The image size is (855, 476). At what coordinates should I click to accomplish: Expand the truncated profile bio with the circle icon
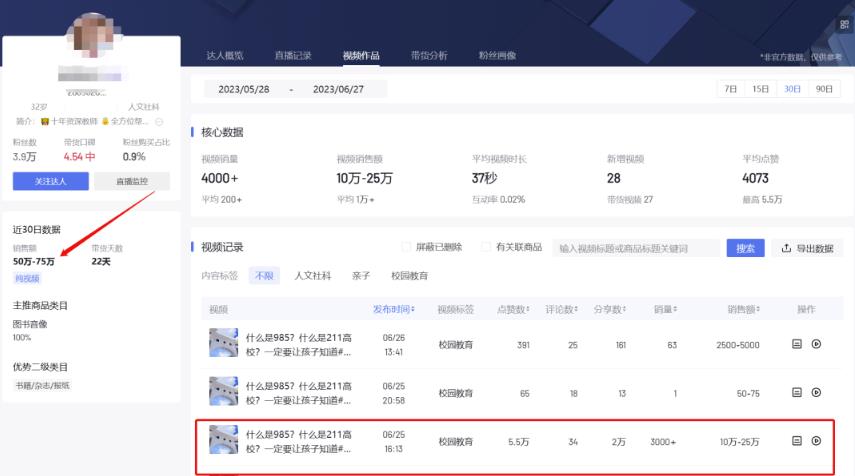coord(159,121)
